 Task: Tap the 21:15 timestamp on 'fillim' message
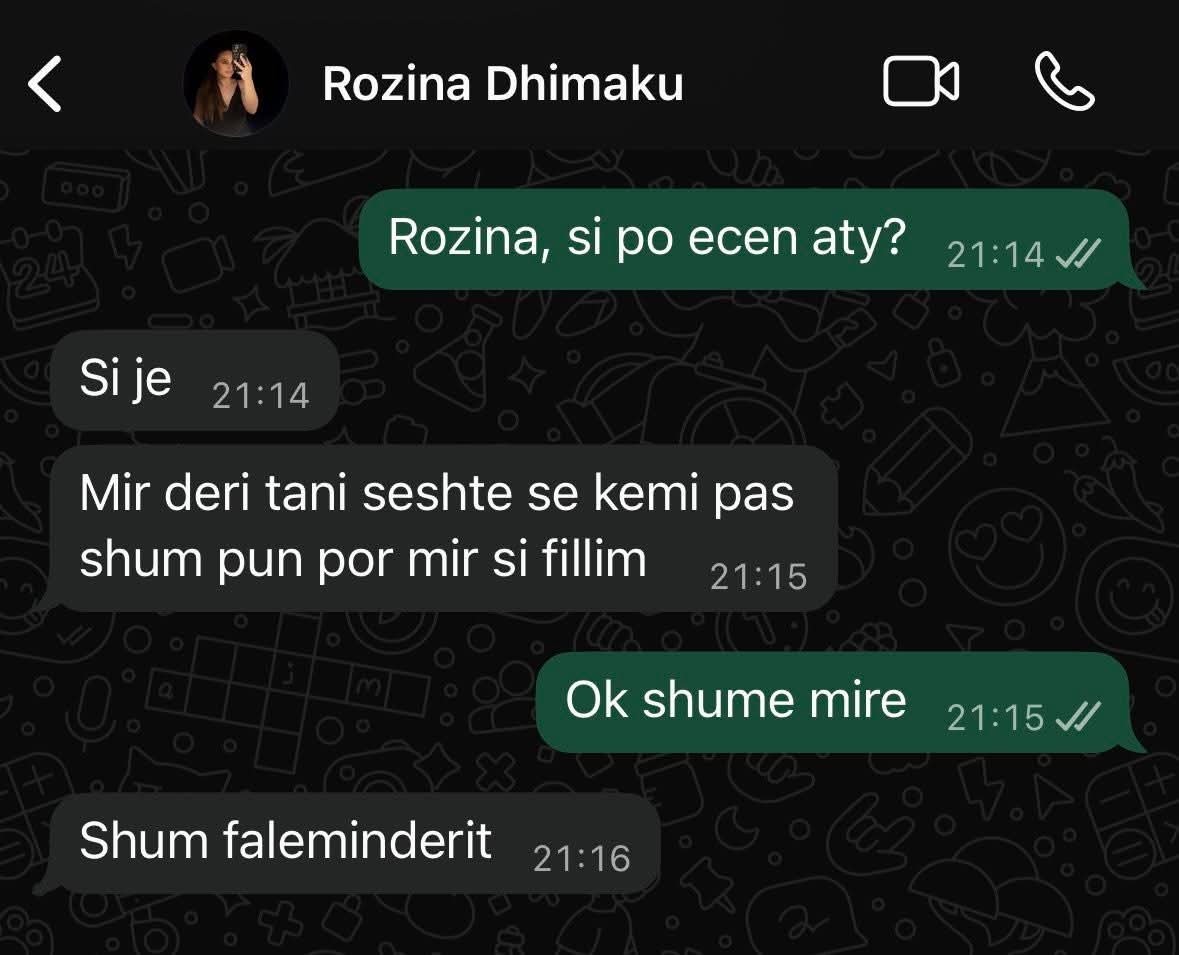click(x=759, y=577)
